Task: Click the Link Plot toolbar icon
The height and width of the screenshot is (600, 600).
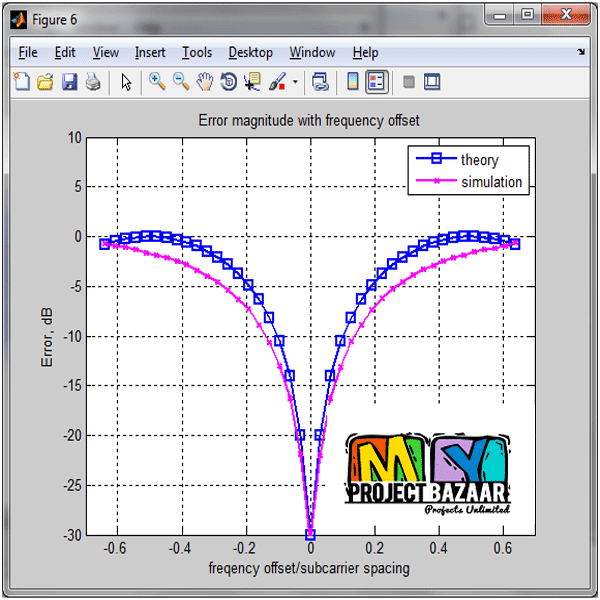Action: click(320, 82)
